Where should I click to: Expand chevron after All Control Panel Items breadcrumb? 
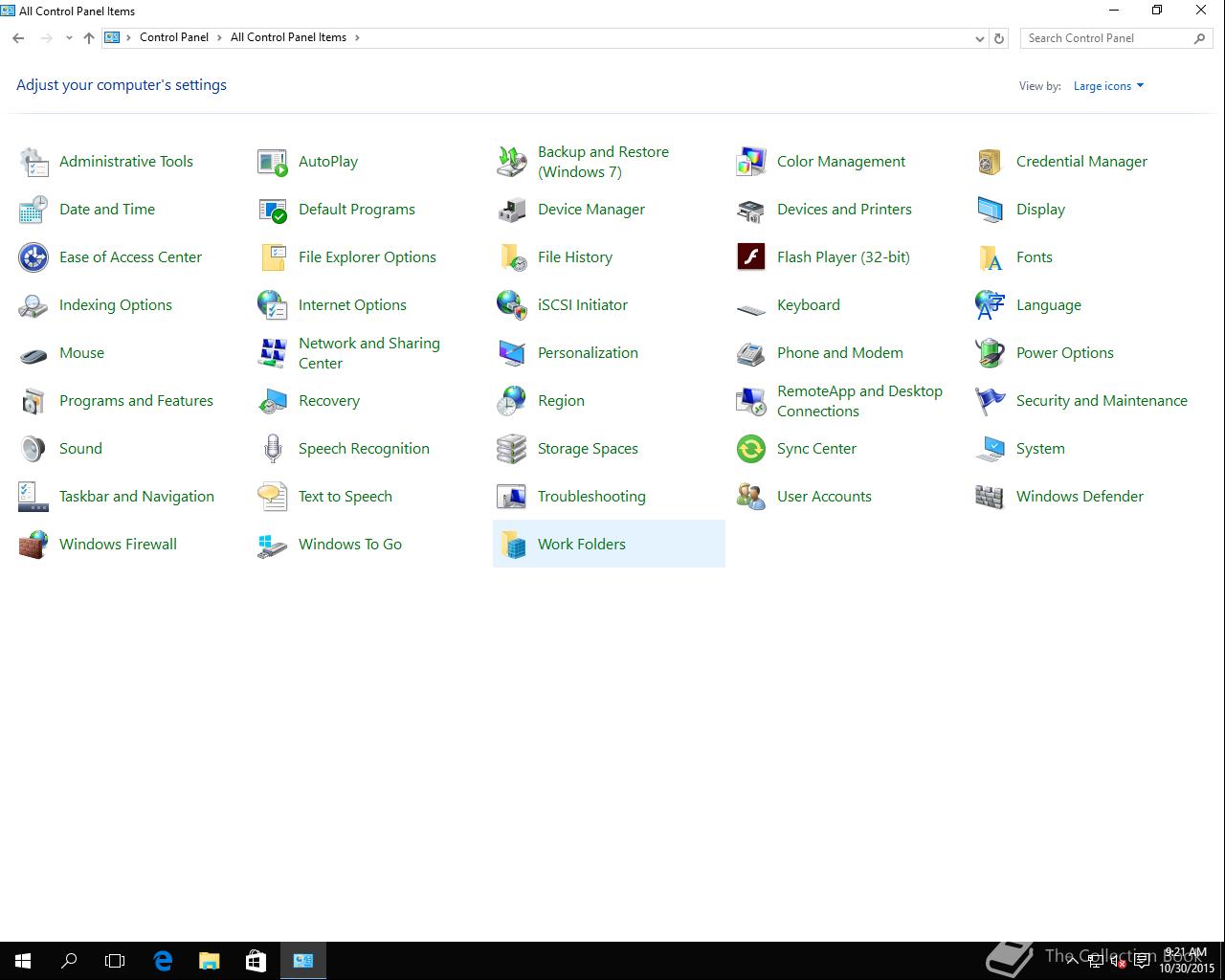pos(357,37)
